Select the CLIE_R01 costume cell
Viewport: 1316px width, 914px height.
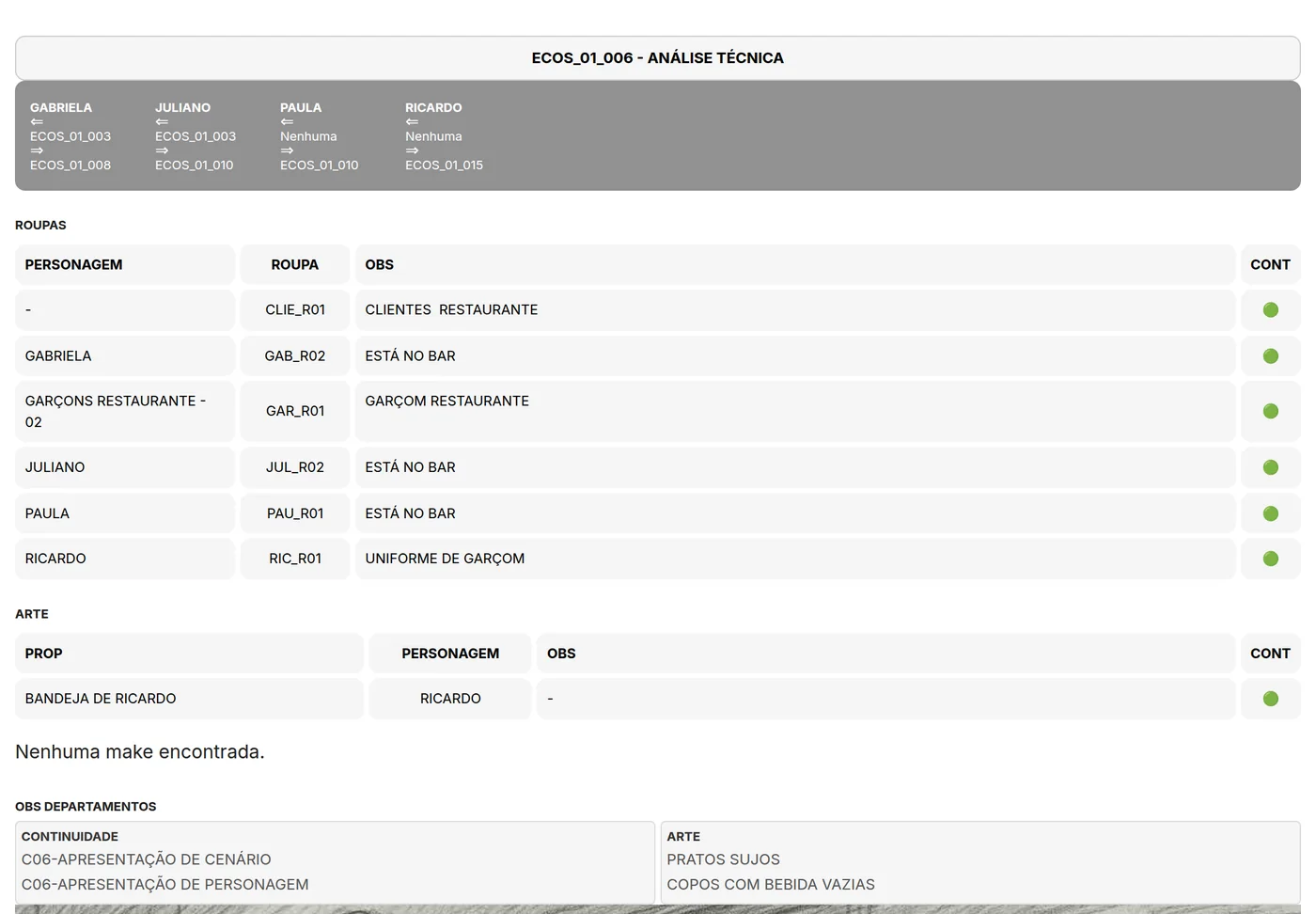[295, 310]
